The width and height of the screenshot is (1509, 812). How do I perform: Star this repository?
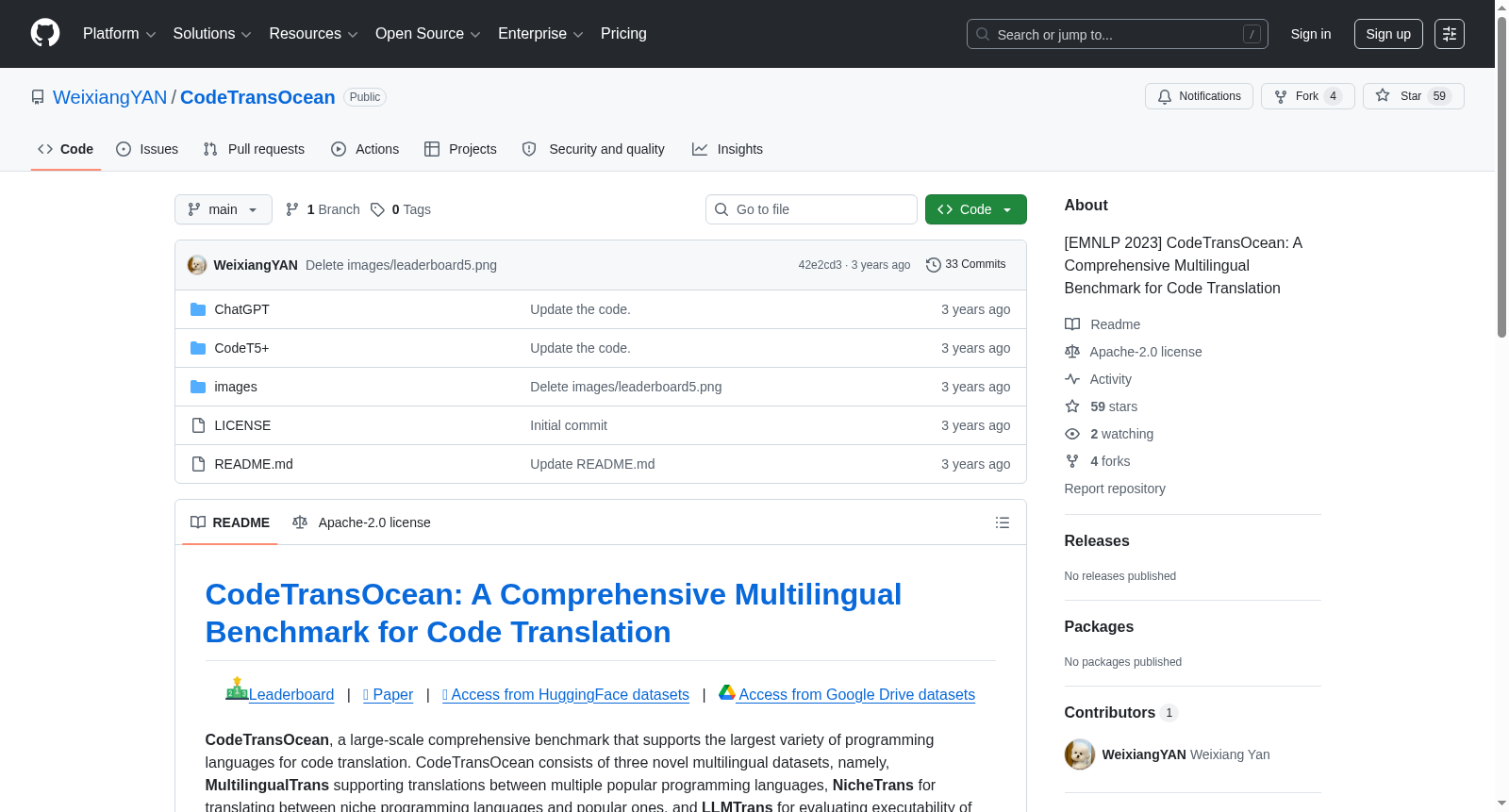[1413, 96]
